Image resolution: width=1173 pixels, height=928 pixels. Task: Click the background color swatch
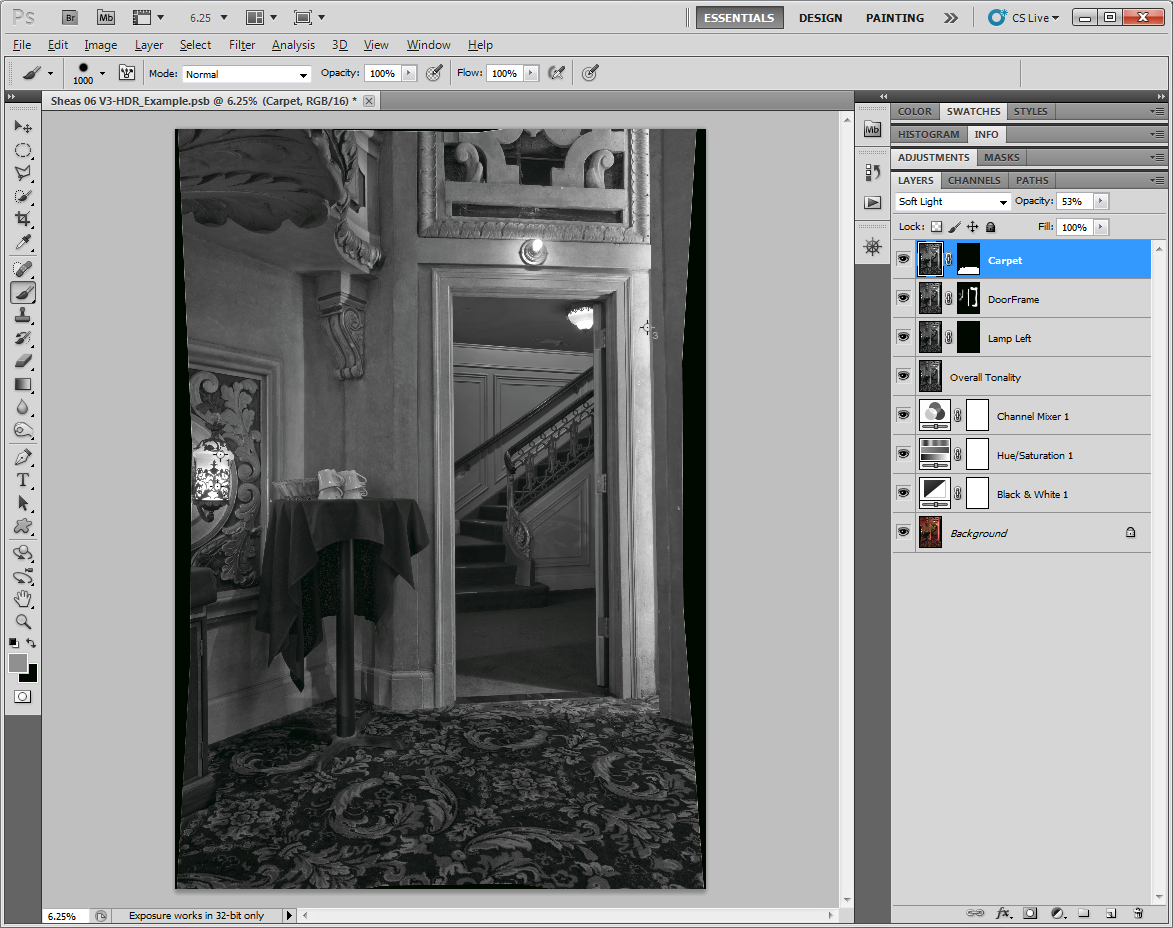[x=31, y=675]
